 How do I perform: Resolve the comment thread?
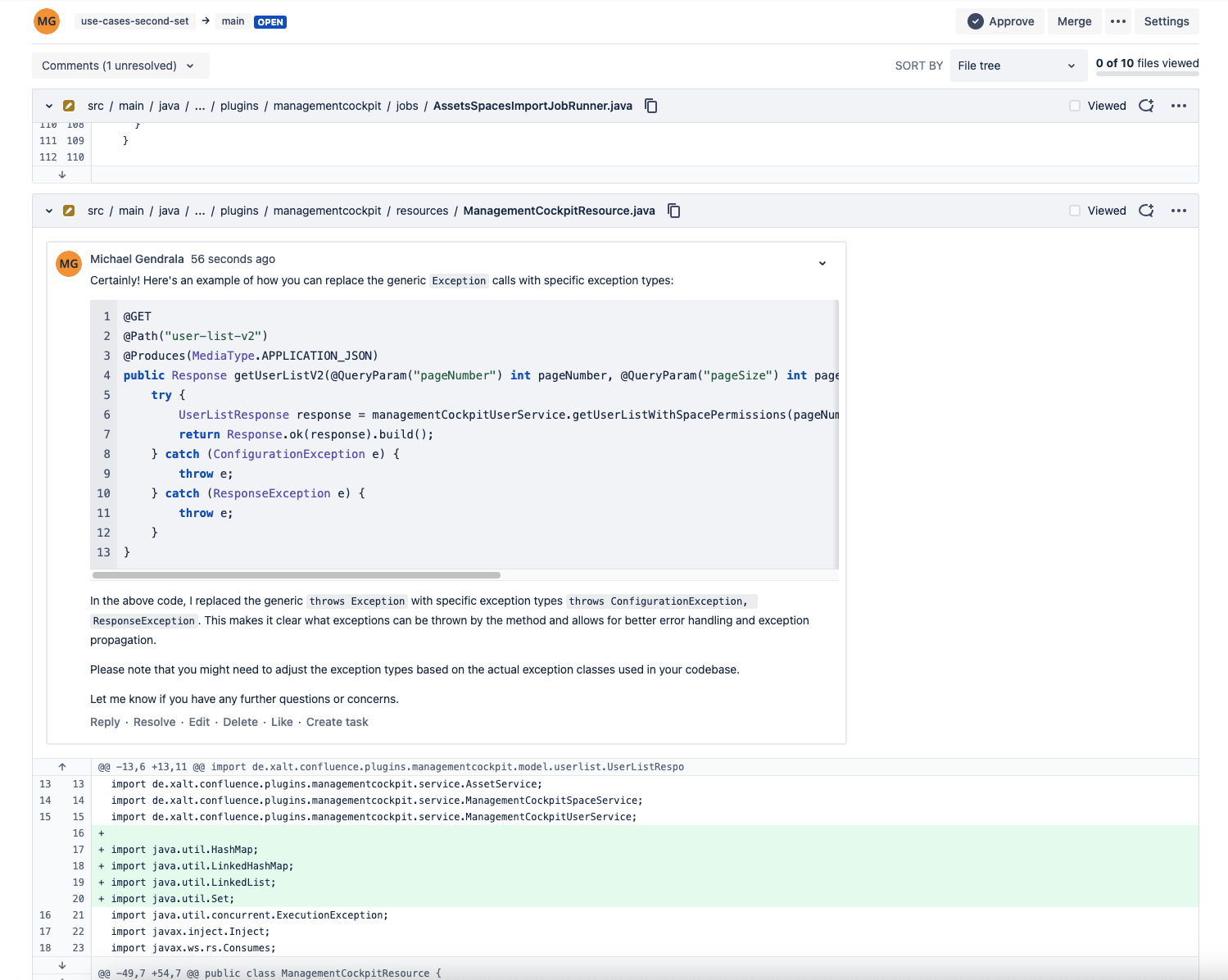(154, 722)
